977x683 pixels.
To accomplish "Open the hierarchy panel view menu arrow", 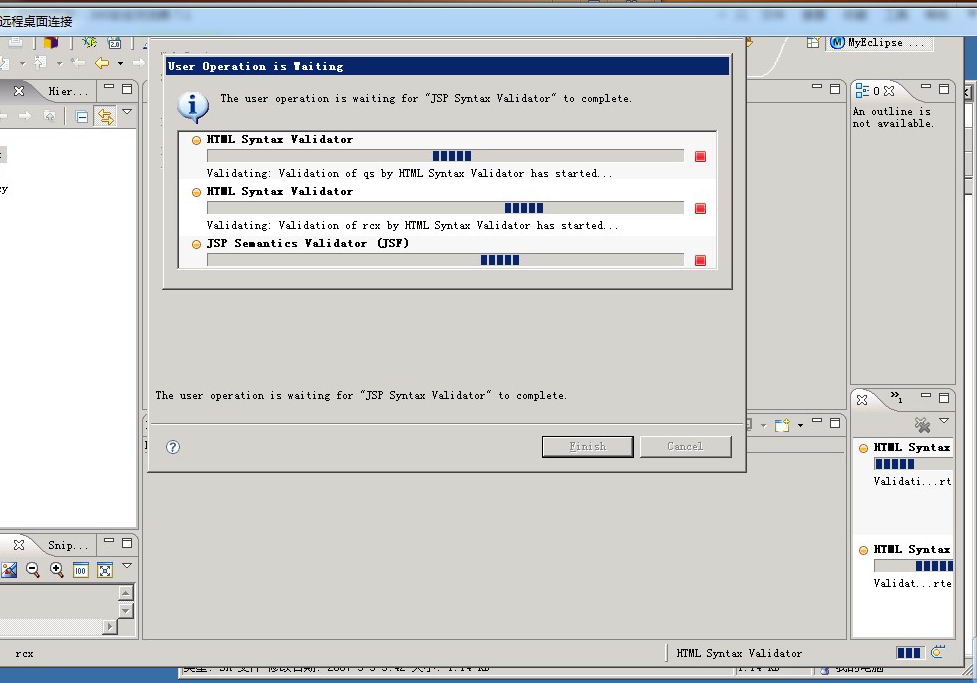I will pyautogui.click(x=127, y=113).
